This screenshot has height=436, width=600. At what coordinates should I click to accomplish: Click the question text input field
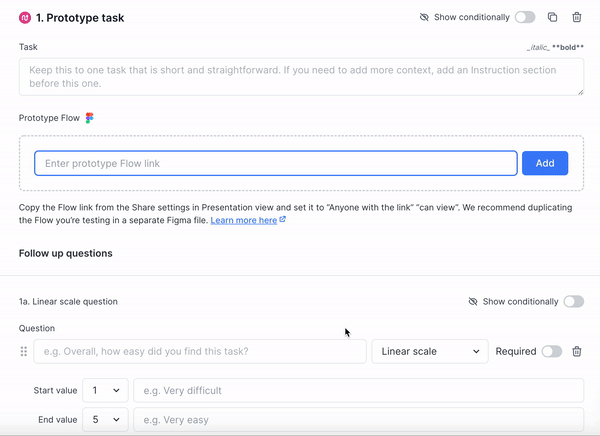(x=200, y=352)
